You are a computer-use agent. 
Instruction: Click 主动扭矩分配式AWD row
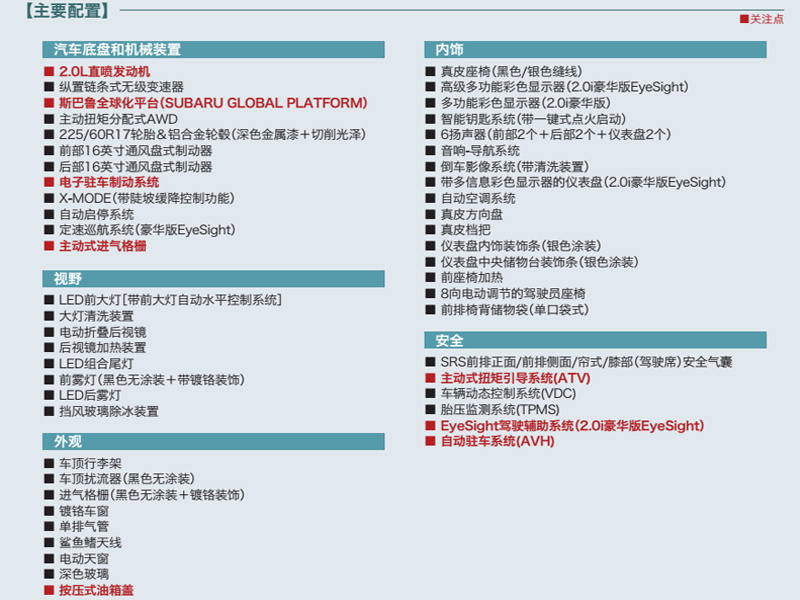pos(111,119)
